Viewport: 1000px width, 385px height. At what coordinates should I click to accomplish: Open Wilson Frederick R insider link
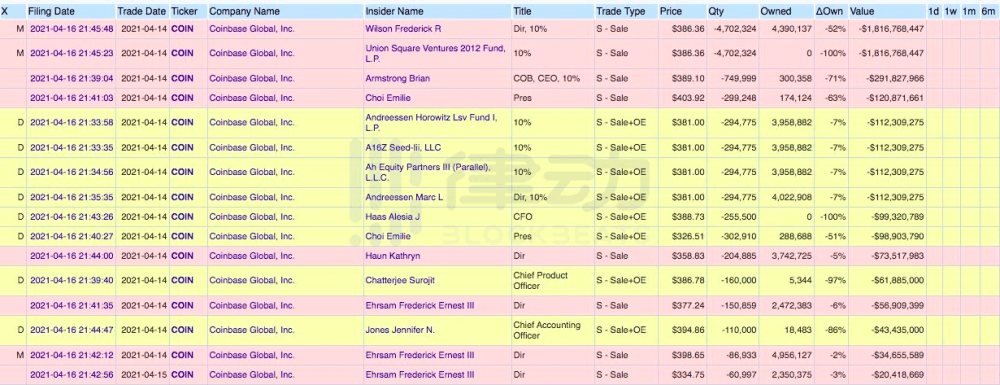pyautogui.click(x=403, y=29)
